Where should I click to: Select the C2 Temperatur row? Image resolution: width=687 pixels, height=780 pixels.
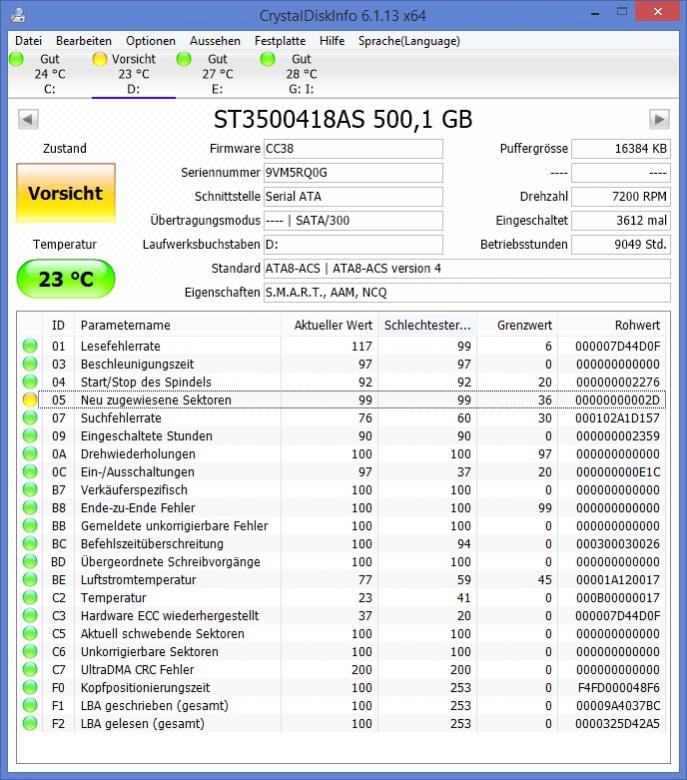coord(343,597)
